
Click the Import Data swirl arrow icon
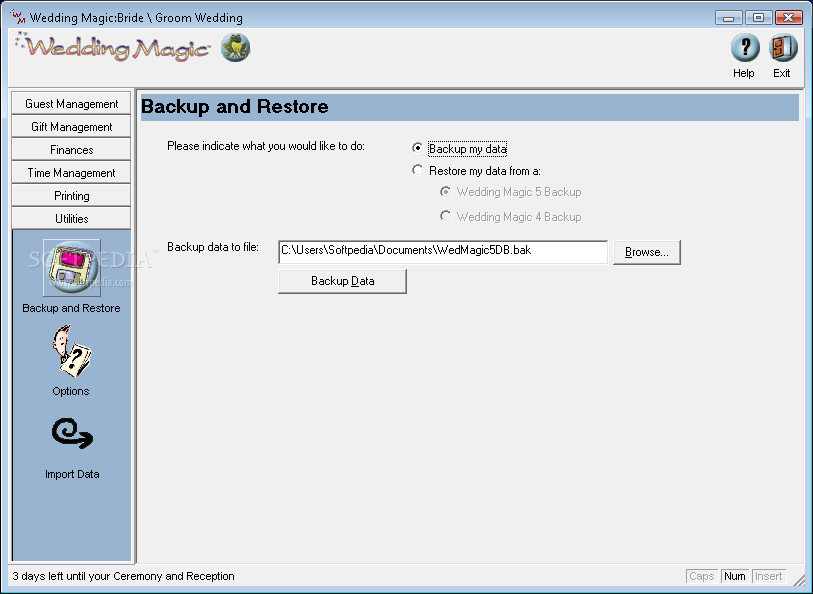tap(72, 433)
